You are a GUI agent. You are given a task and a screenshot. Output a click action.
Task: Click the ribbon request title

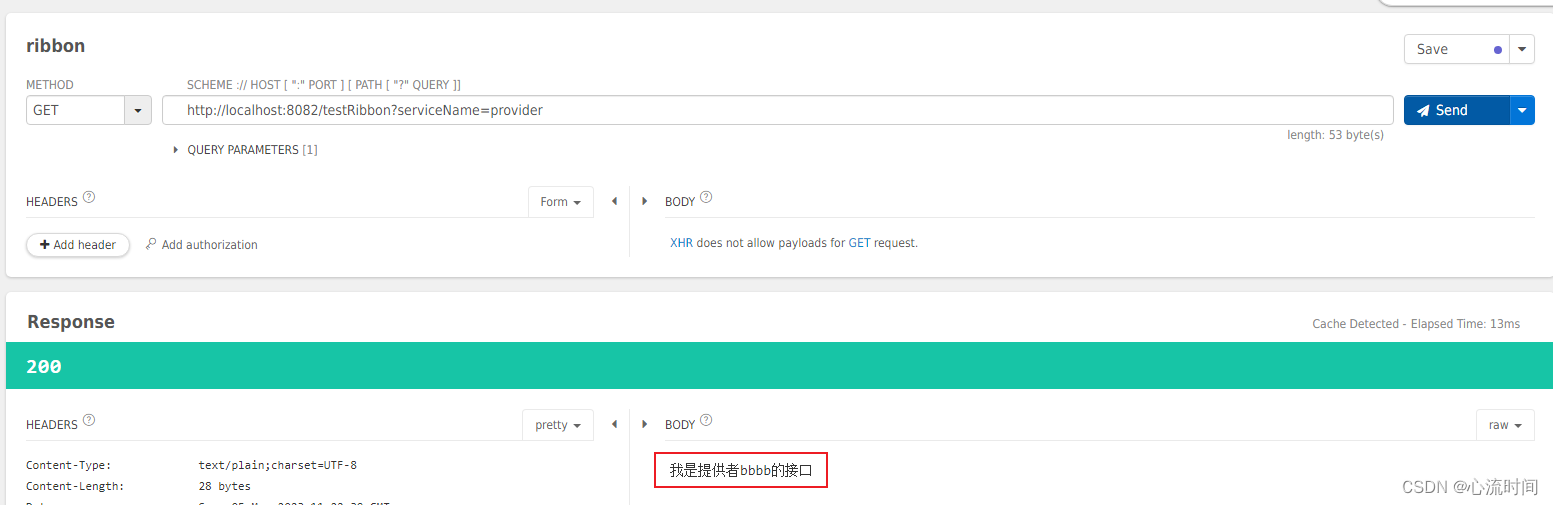click(55, 46)
